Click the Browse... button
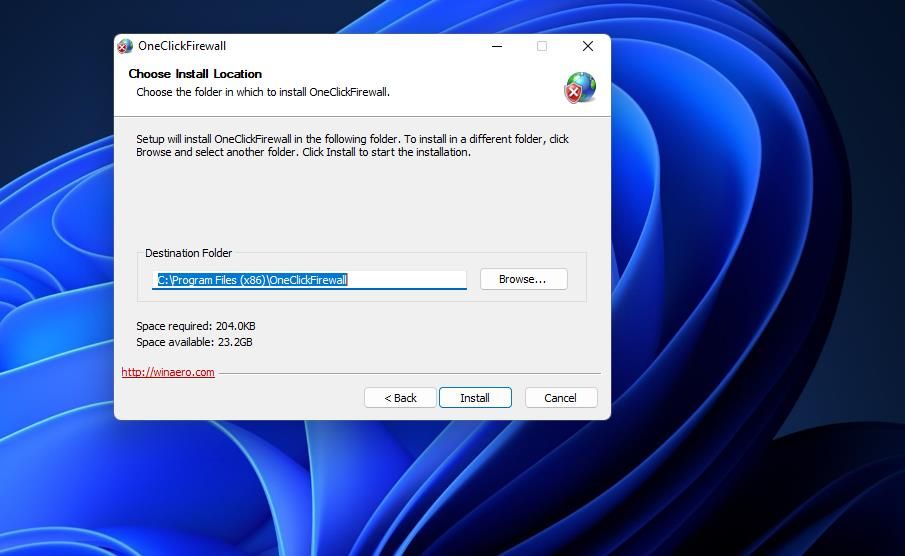The image size is (905, 556). [523, 279]
